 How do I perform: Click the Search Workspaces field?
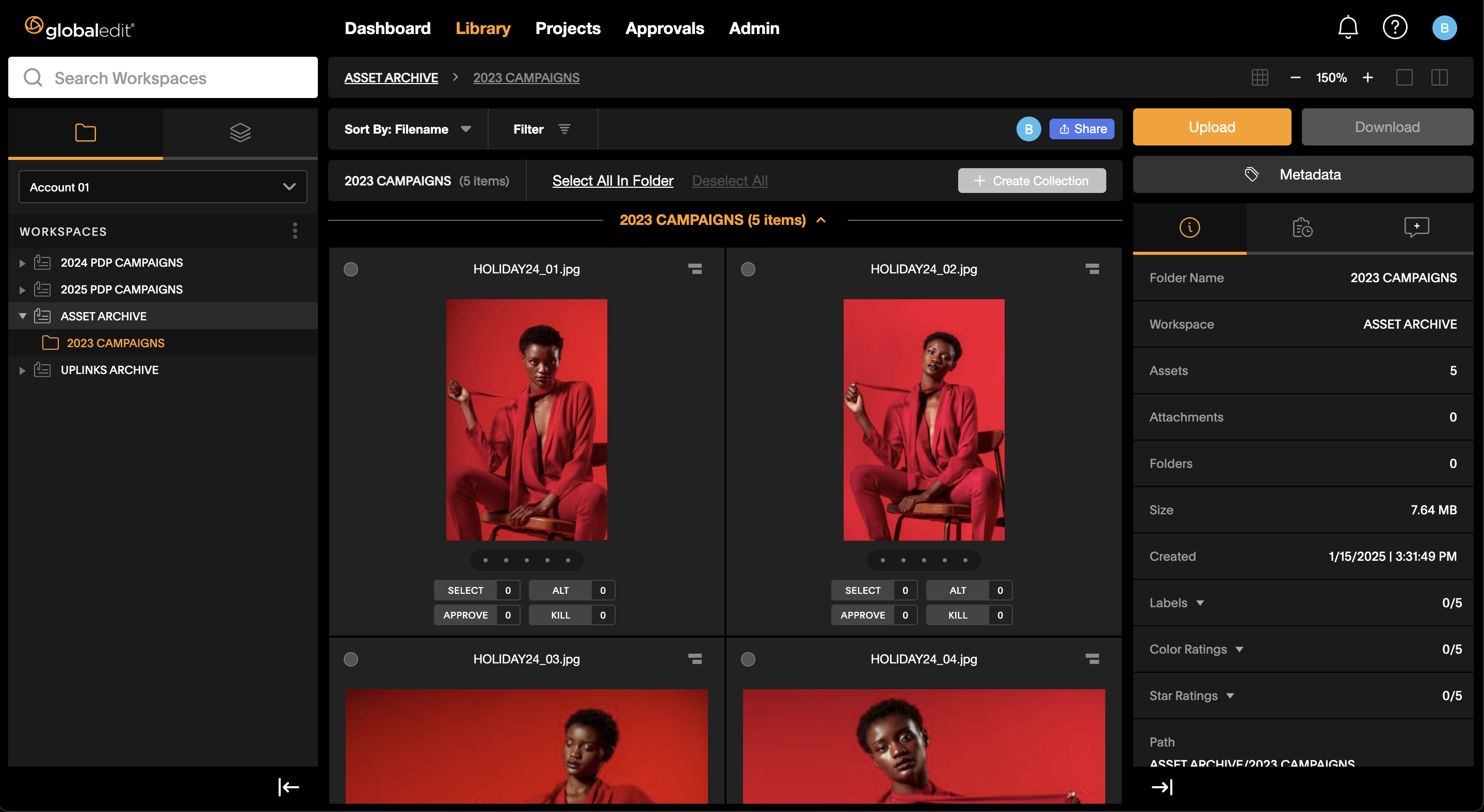click(163, 77)
